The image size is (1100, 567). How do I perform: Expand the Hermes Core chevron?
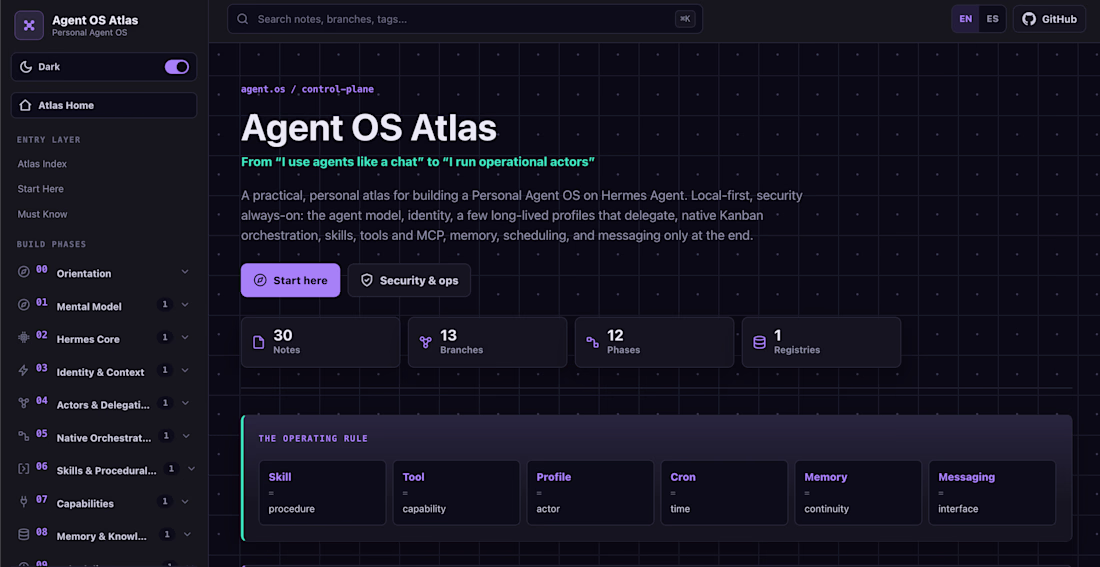pyautogui.click(x=185, y=338)
